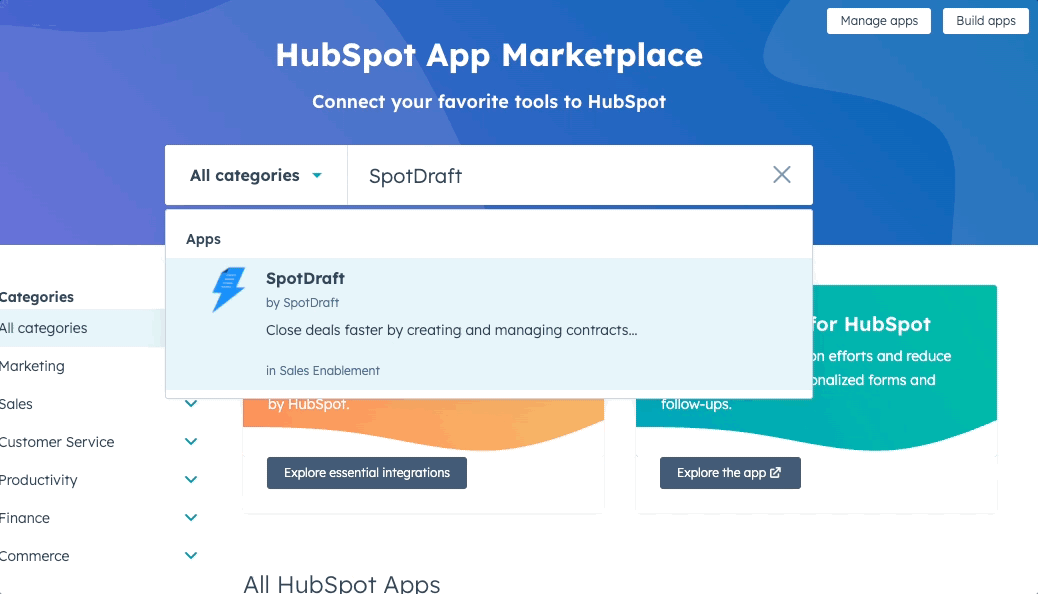Click the Manage apps button

[x=879, y=21]
